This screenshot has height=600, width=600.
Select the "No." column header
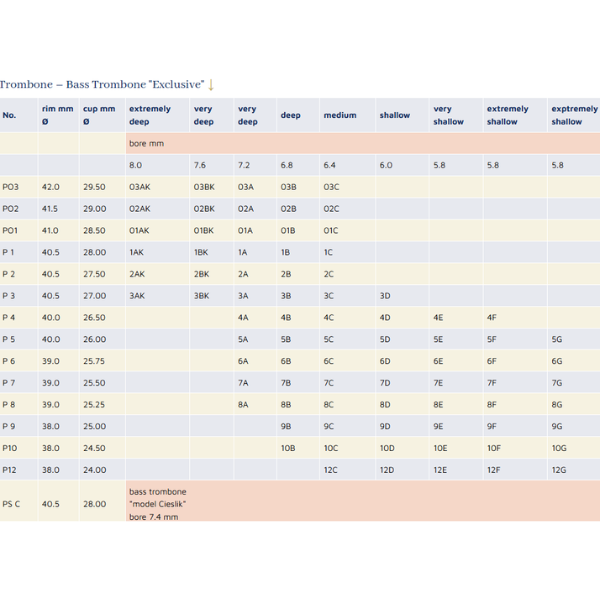[10, 115]
